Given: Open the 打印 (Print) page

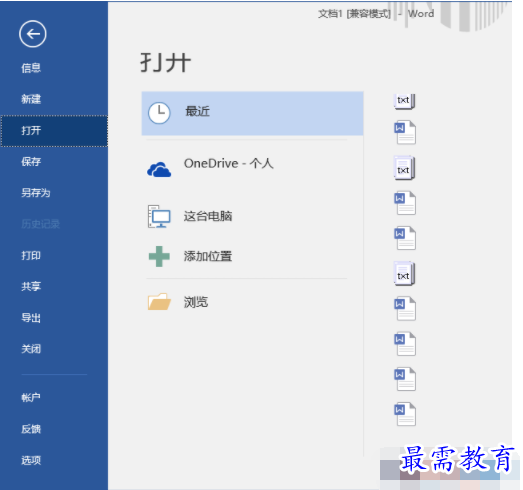Looking at the screenshot, I should (x=31, y=255).
